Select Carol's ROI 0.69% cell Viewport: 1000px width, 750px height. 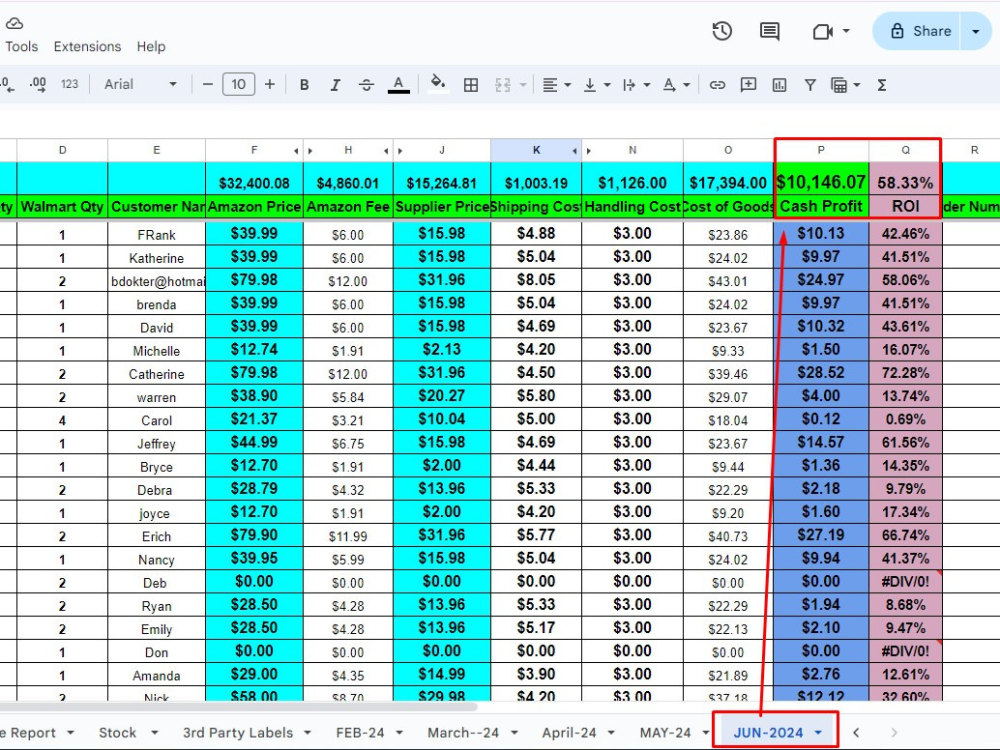[x=906, y=420]
